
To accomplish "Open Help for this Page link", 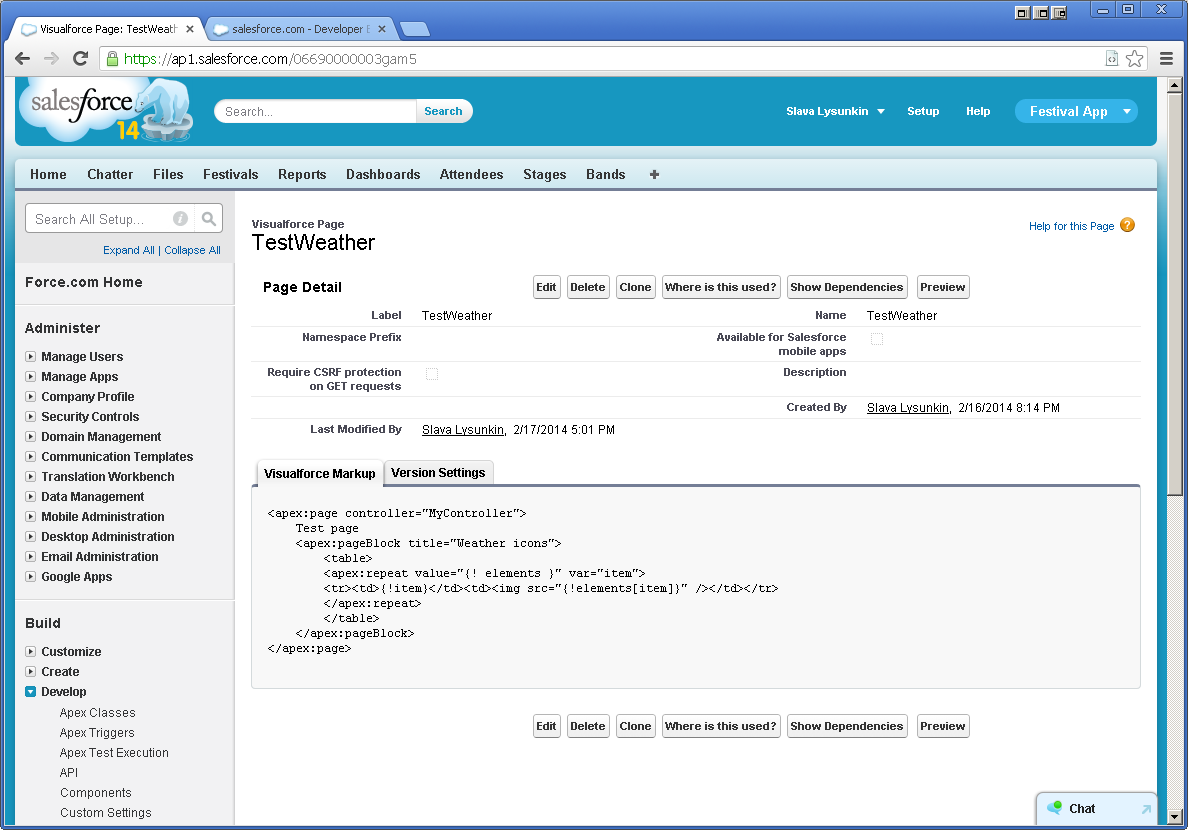I will click(x=1071, y=226).
